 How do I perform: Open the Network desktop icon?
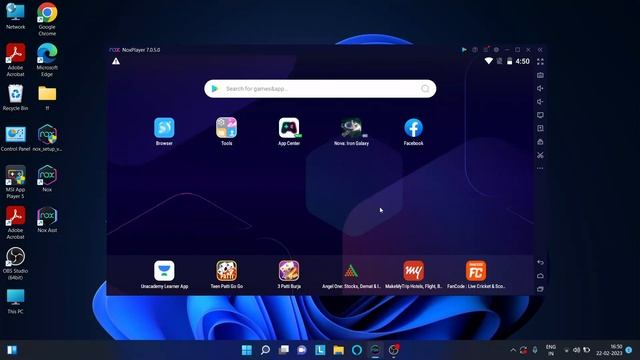(x=16, y=16)
